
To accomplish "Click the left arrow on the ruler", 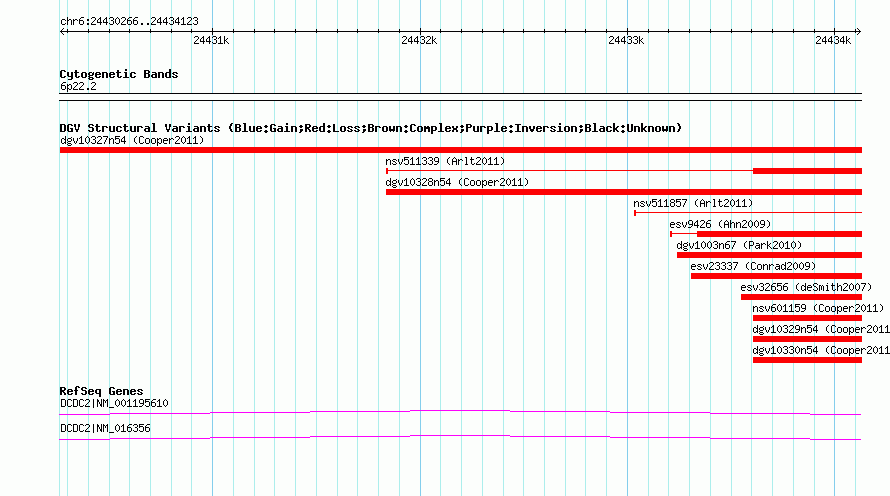I will 63,32.
